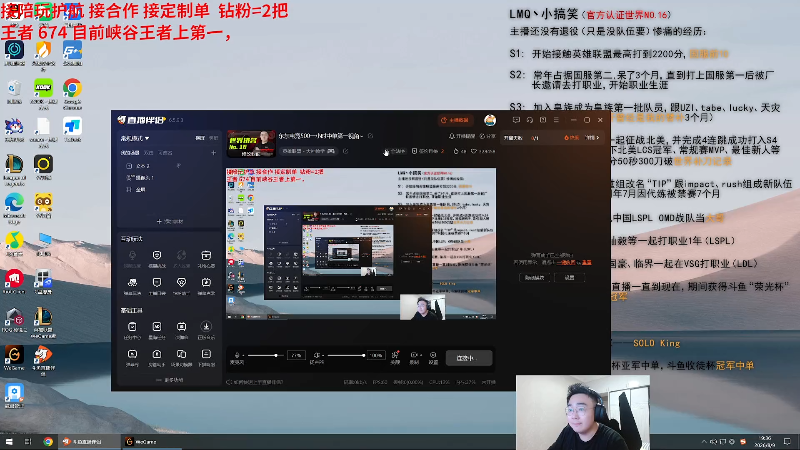Open the live mode dropdown in the companion sidebar
800x450 pixels.
(x=135, y=138)
